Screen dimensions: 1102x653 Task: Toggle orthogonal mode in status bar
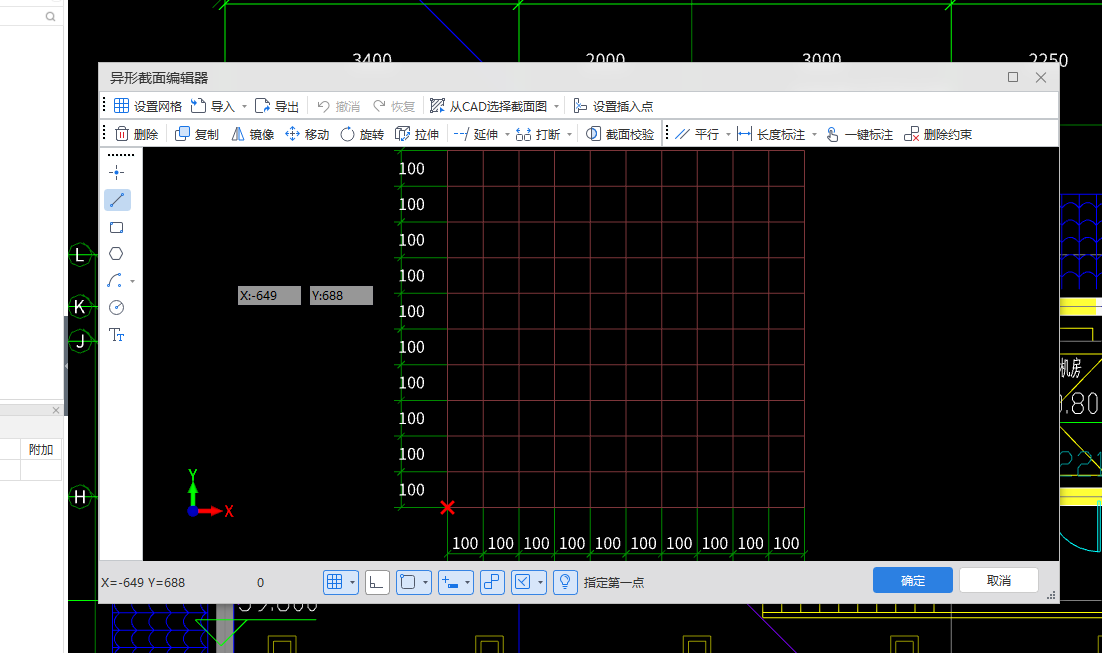click(377, 582)
